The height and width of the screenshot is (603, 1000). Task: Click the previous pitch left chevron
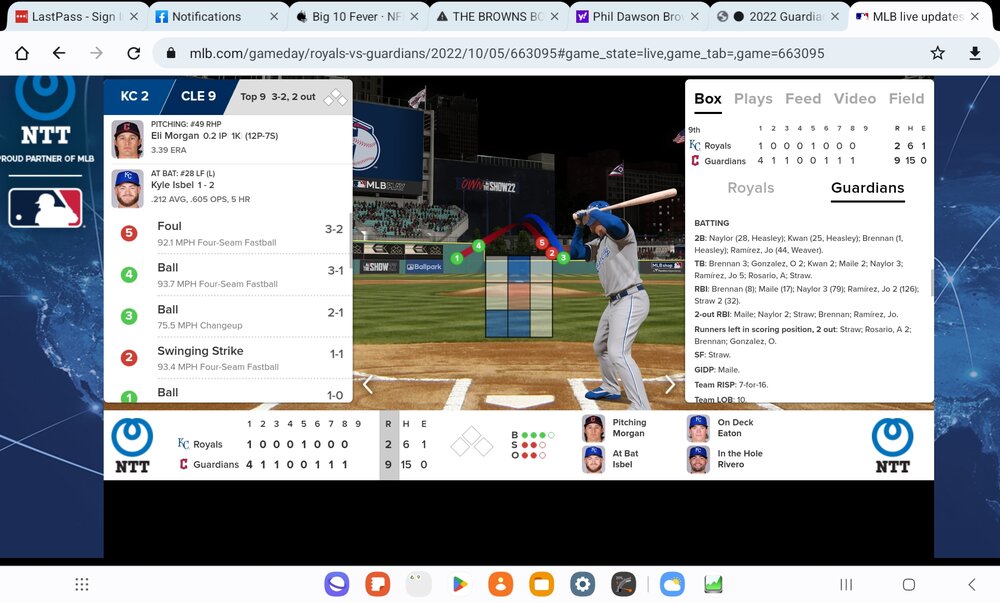[367, 384]
